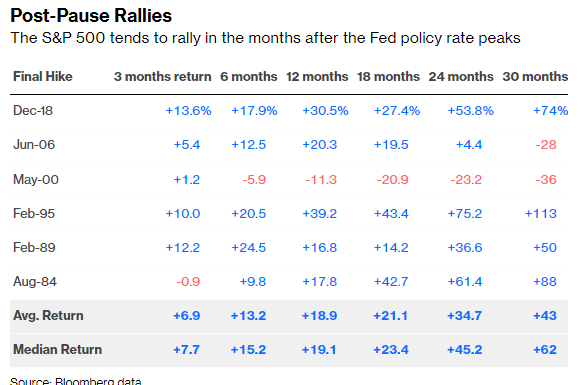Select the May-00 row label
This screenshot has height=385, width=586.
tap(36, 179)
